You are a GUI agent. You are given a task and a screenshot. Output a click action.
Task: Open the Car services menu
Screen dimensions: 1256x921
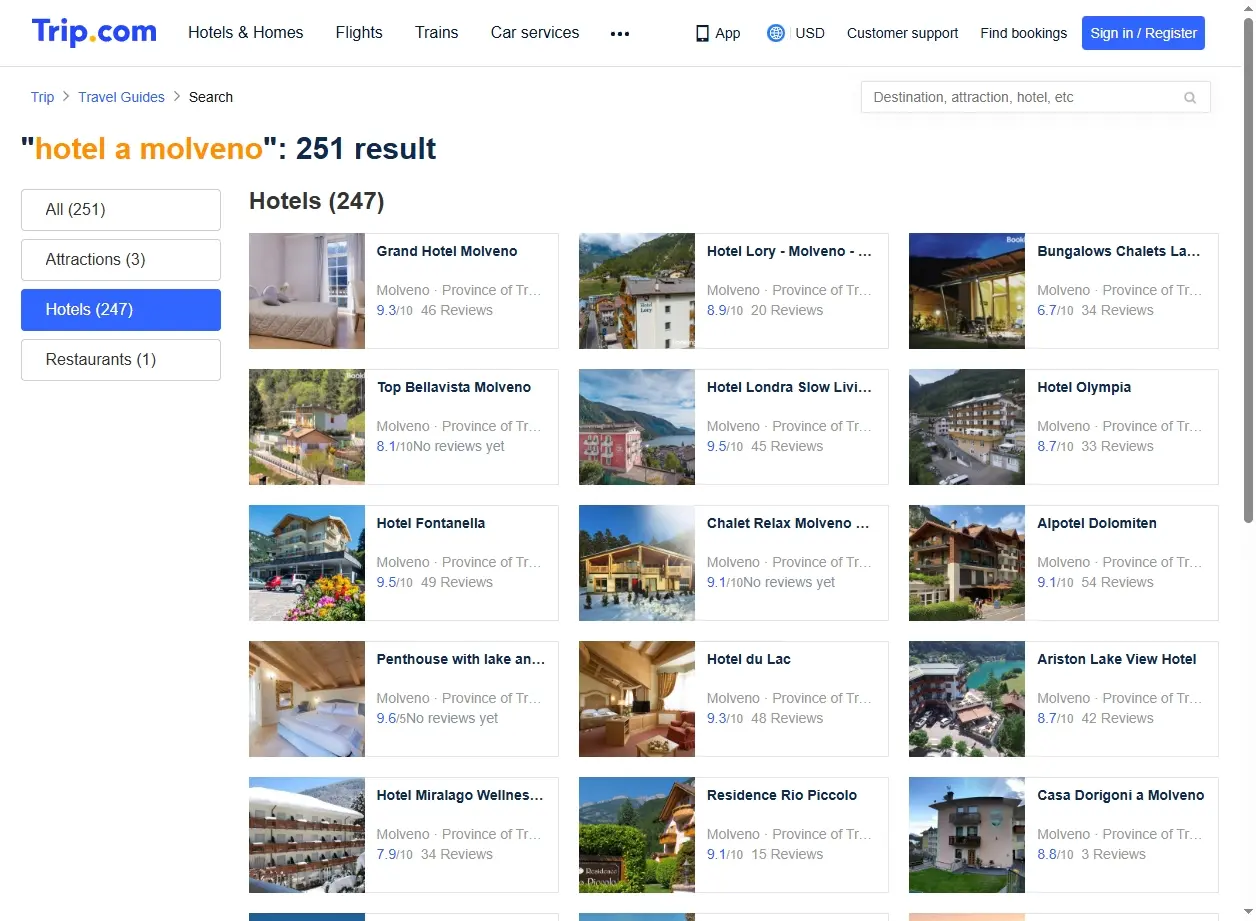point(535,33)
